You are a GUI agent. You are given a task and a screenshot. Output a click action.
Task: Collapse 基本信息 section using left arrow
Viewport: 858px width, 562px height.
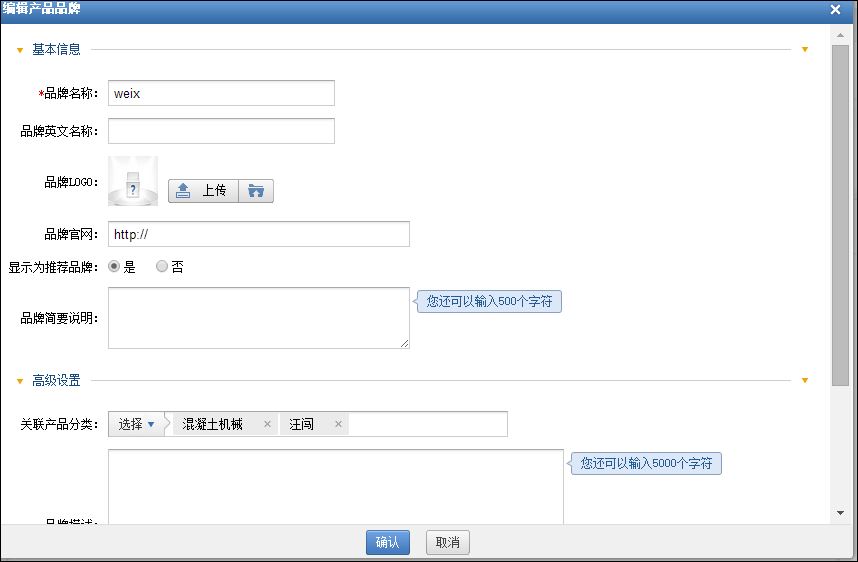click(x=19, y=50)
